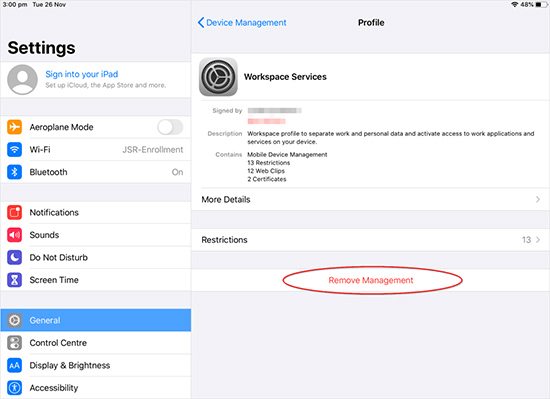Open Control Centre settings

[96, 343]
